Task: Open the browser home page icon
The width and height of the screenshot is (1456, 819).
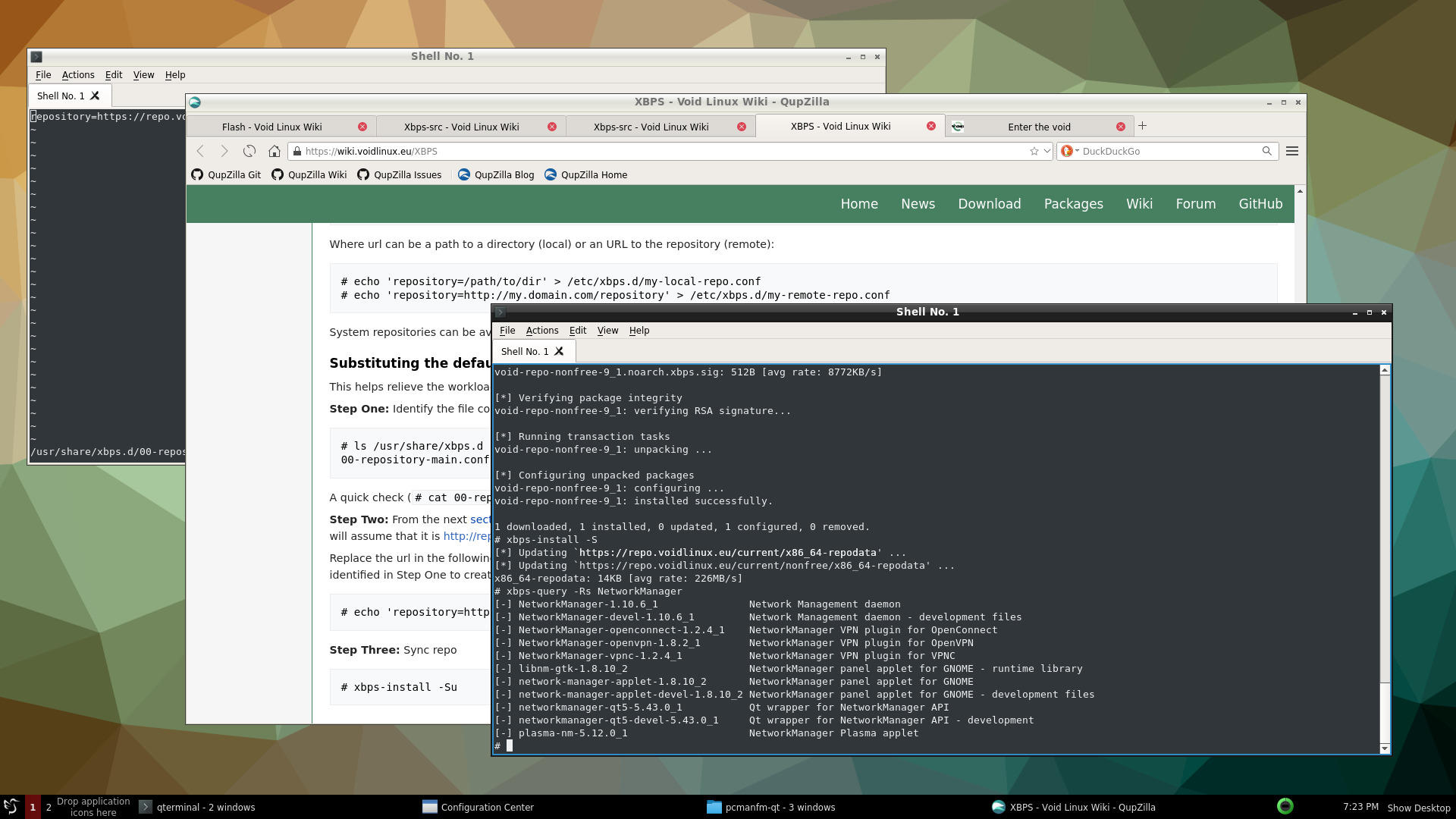Action: tap(275, 151)
